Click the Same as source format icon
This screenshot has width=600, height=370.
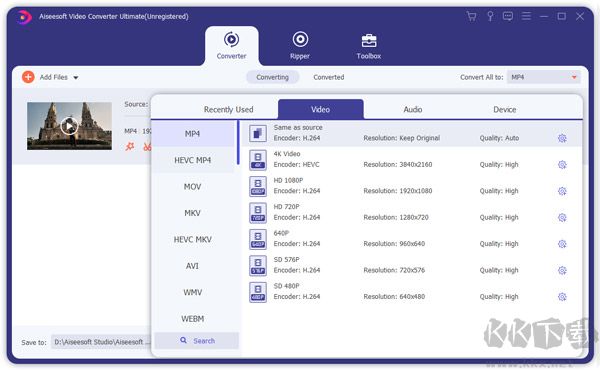(258, 134)
